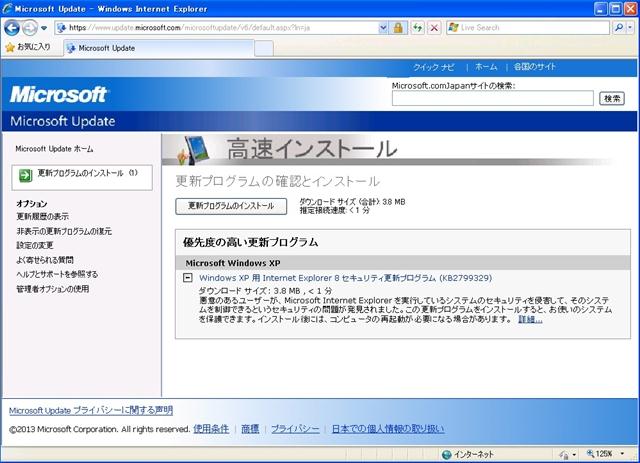Viewport: 640px width, 463px height.
Task: Open a new blank tab
Action: click(x=264, y=49)
